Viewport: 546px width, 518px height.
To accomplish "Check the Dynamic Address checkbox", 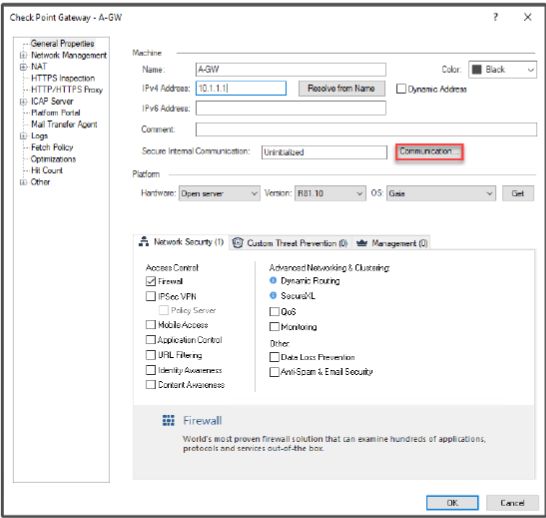I will pyautogui.click(x=401, y=89).
